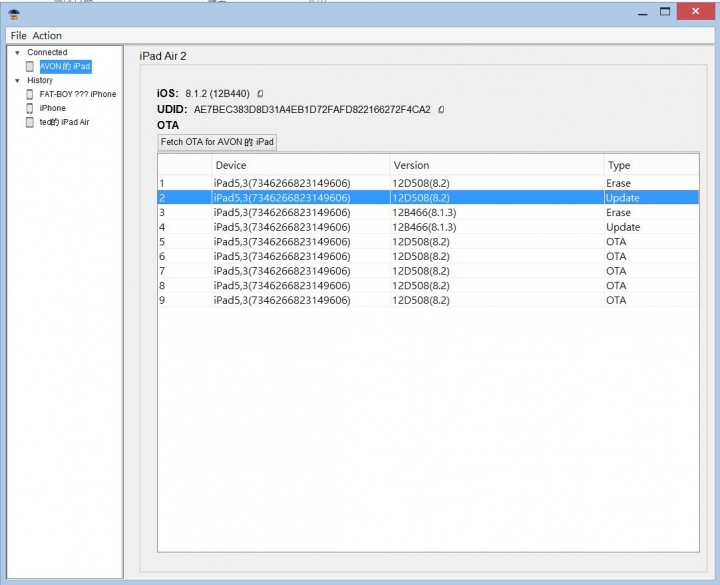Click Fetch OTA for AVON的 iPad button
The image size is (720, 585).
click(x=217, y=142)
